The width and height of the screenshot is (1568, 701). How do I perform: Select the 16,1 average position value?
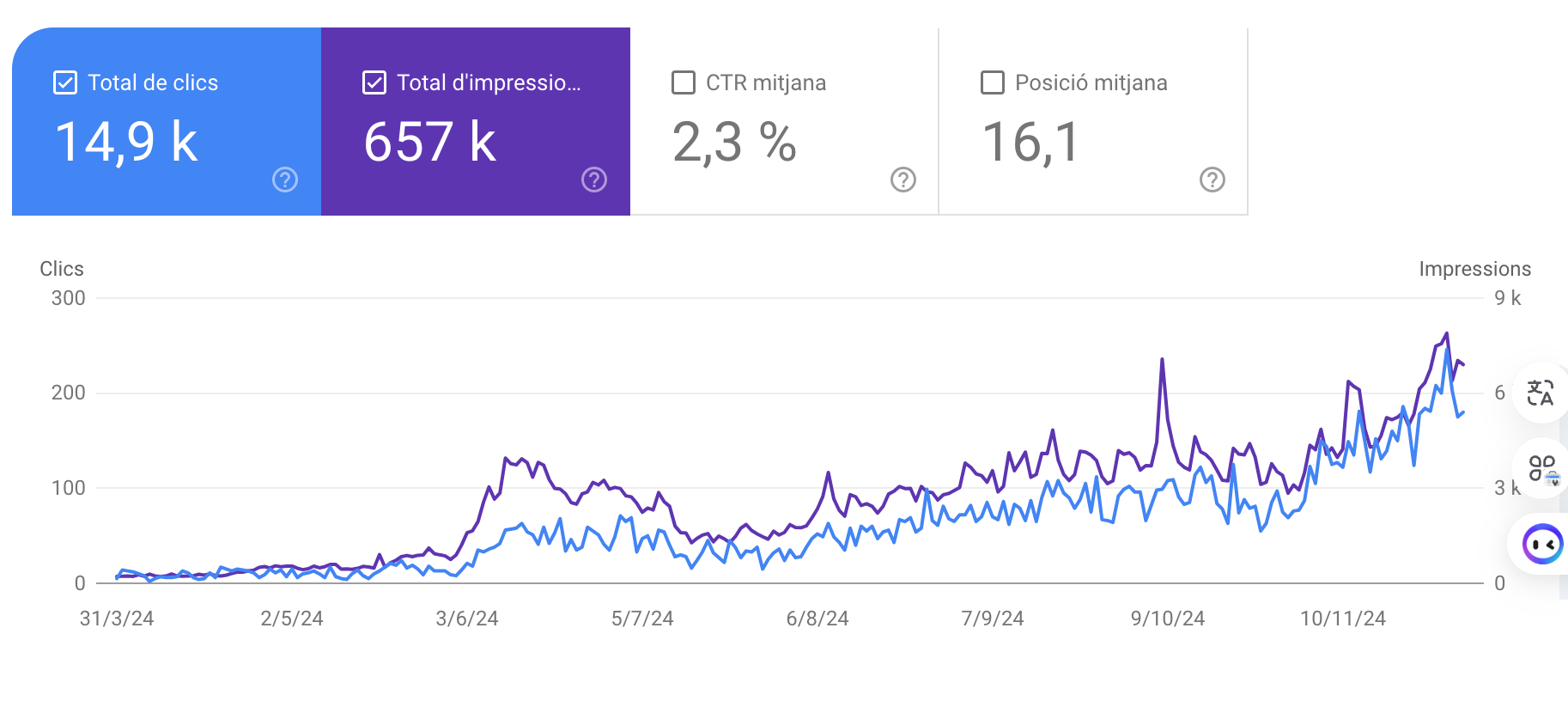click(1030, 142)
